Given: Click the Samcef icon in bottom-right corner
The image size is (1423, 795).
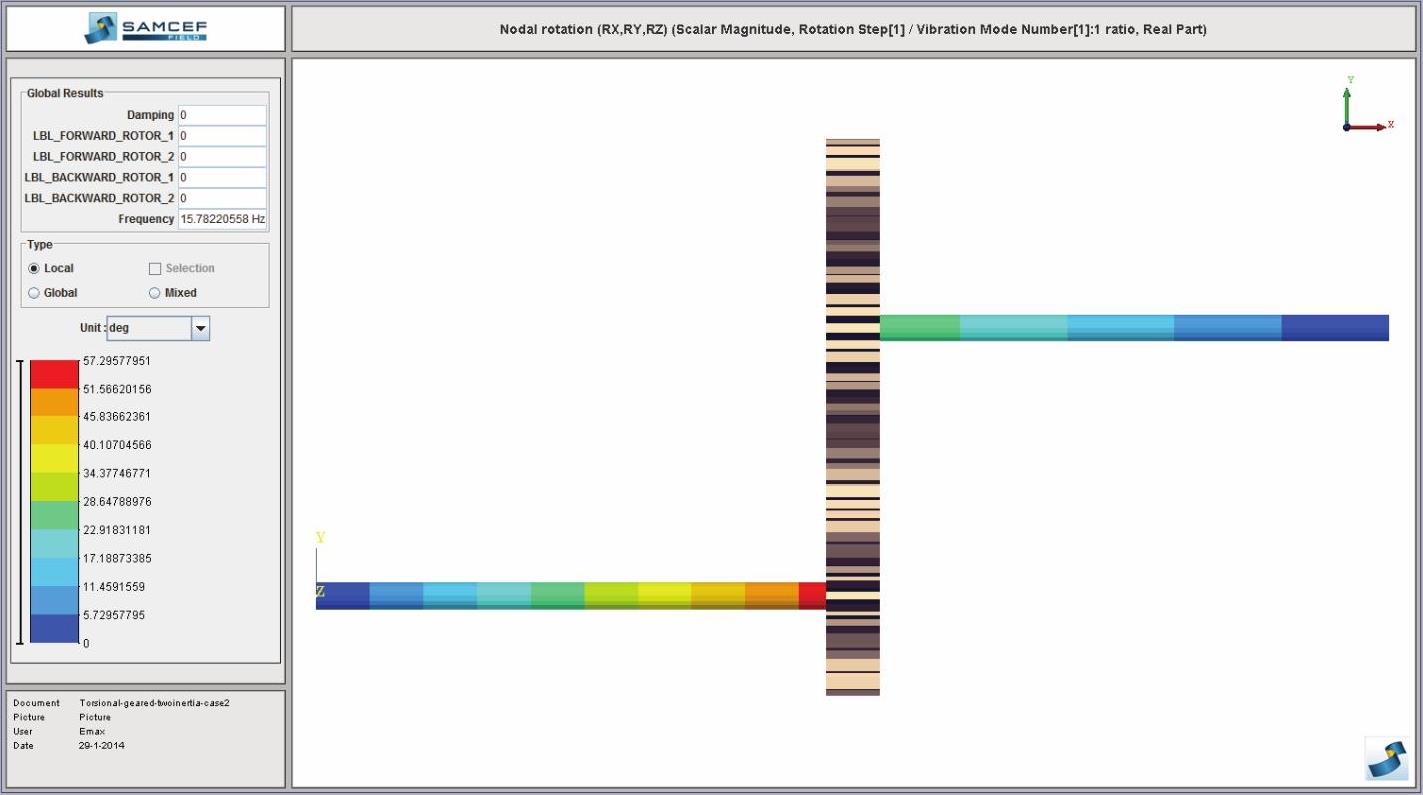Looking at the screenshot, I should pyautogui.click(x=1386, y=759).
